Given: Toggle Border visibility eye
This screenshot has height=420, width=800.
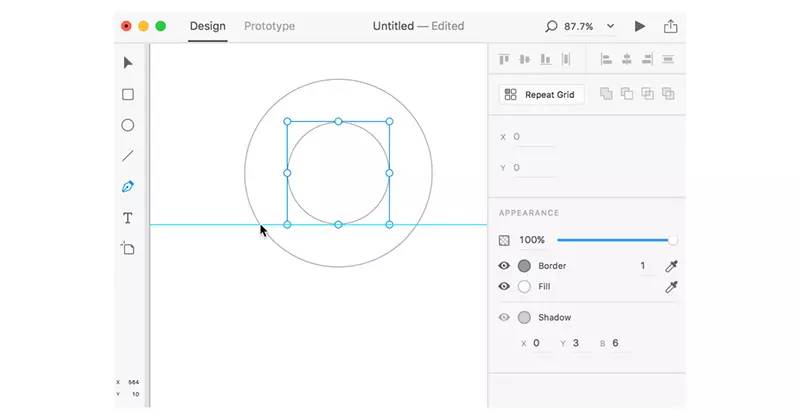Looking at the screenshot, I should click(x=504, y=266).
